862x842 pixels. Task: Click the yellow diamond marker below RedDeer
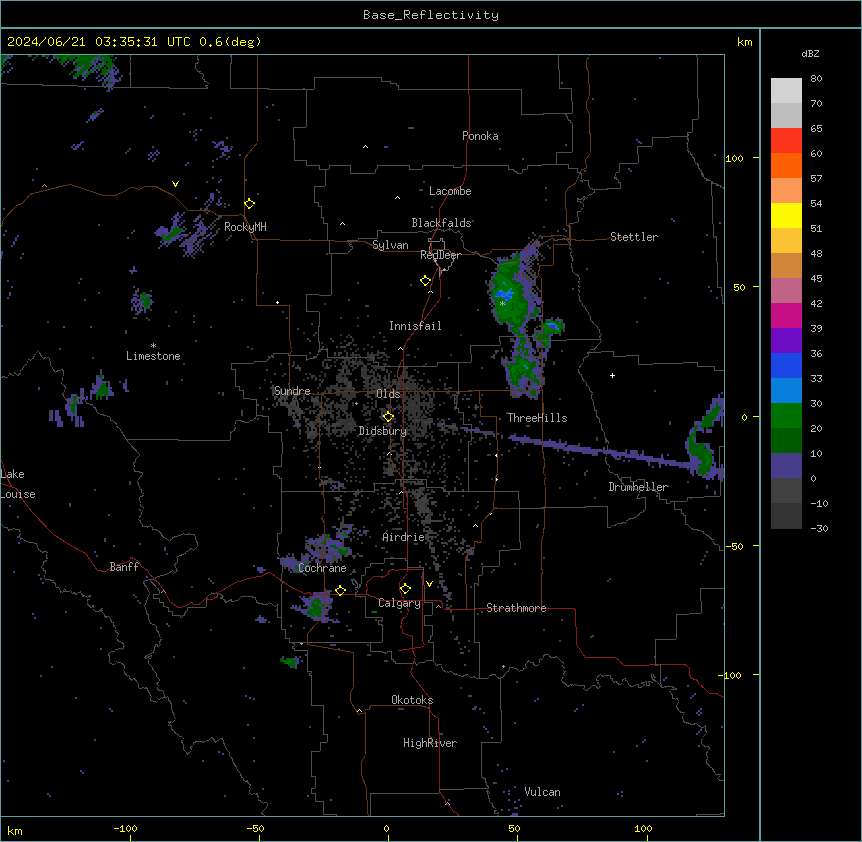coord(426,281)
